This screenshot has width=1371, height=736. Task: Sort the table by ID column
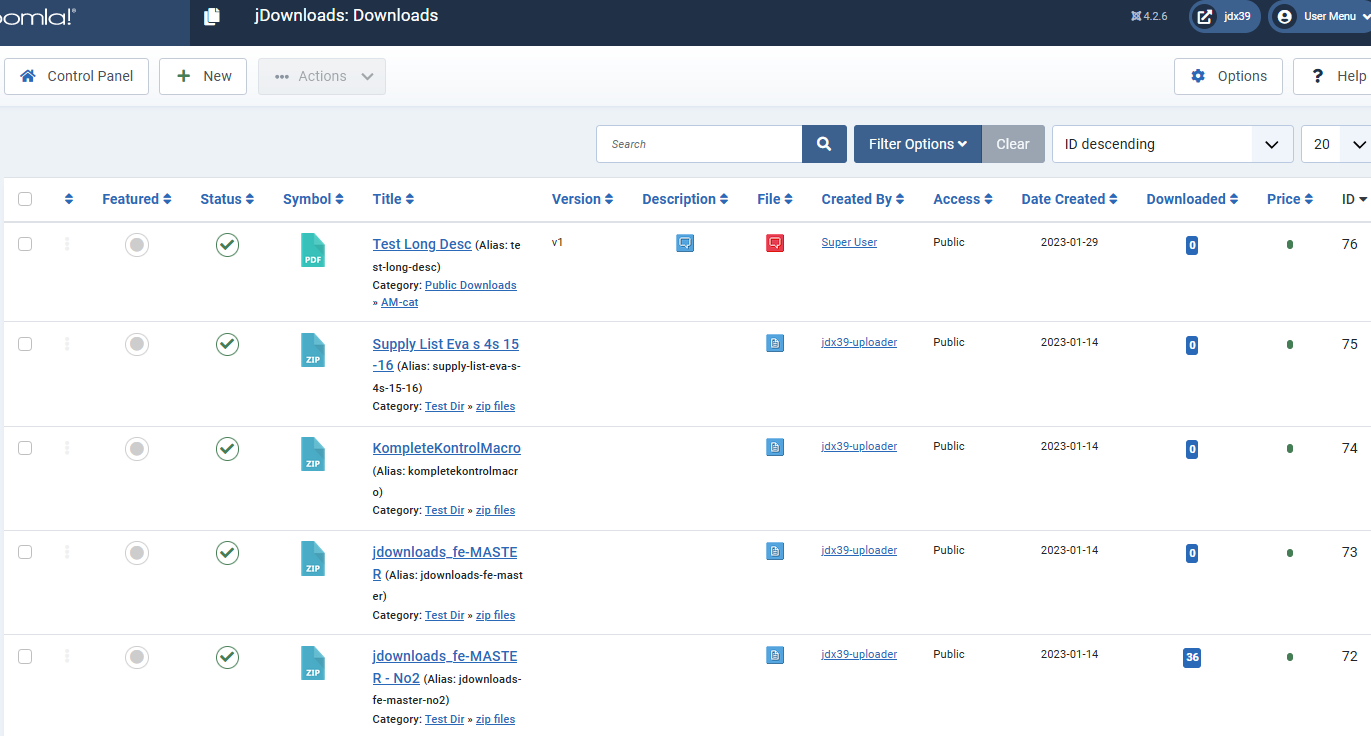point(1355,199)
